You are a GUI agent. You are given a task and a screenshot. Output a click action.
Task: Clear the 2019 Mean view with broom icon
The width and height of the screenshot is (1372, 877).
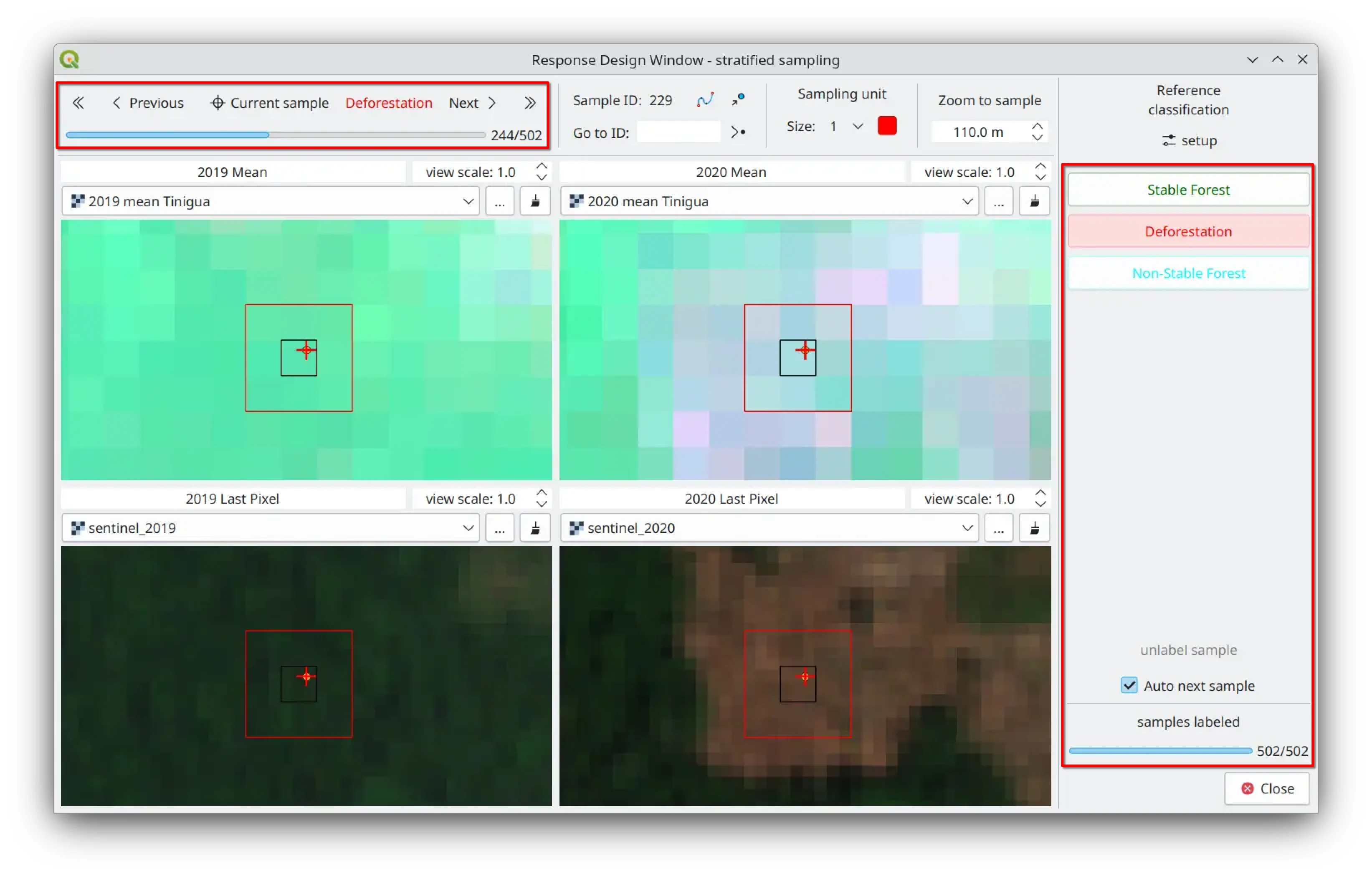pos(535,201)
